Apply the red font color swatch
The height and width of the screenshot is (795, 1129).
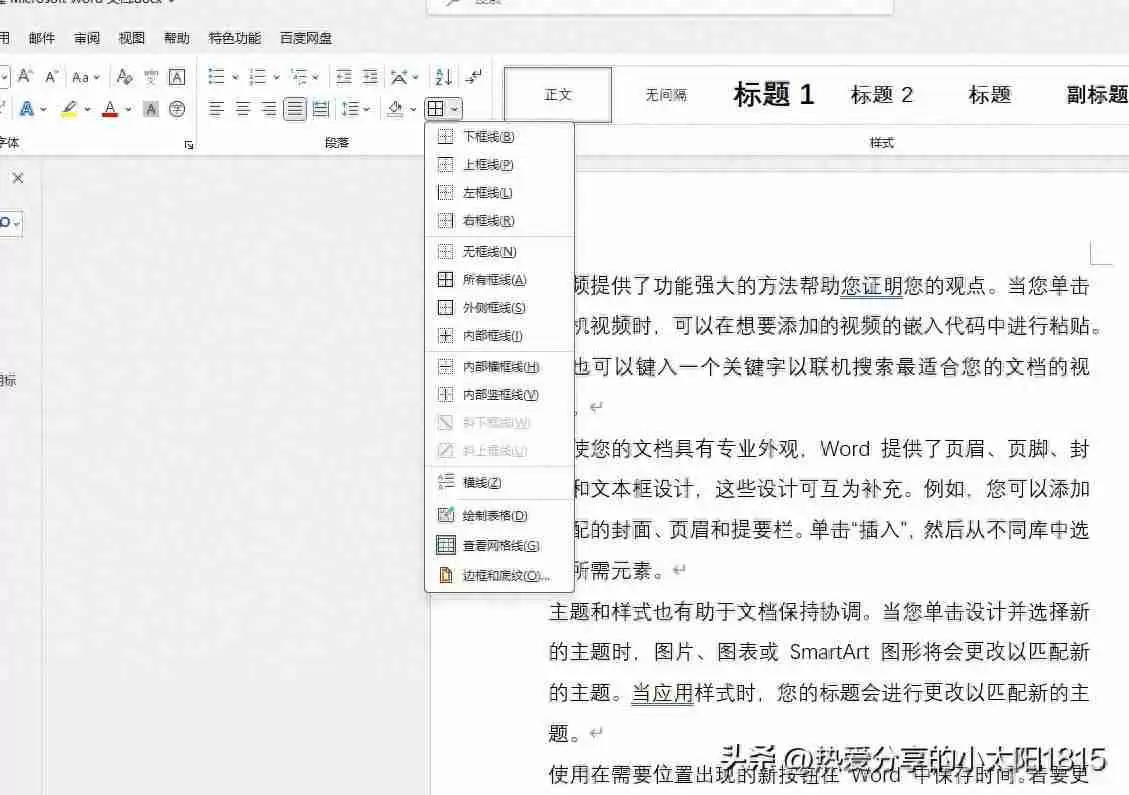tap(109, 108)
